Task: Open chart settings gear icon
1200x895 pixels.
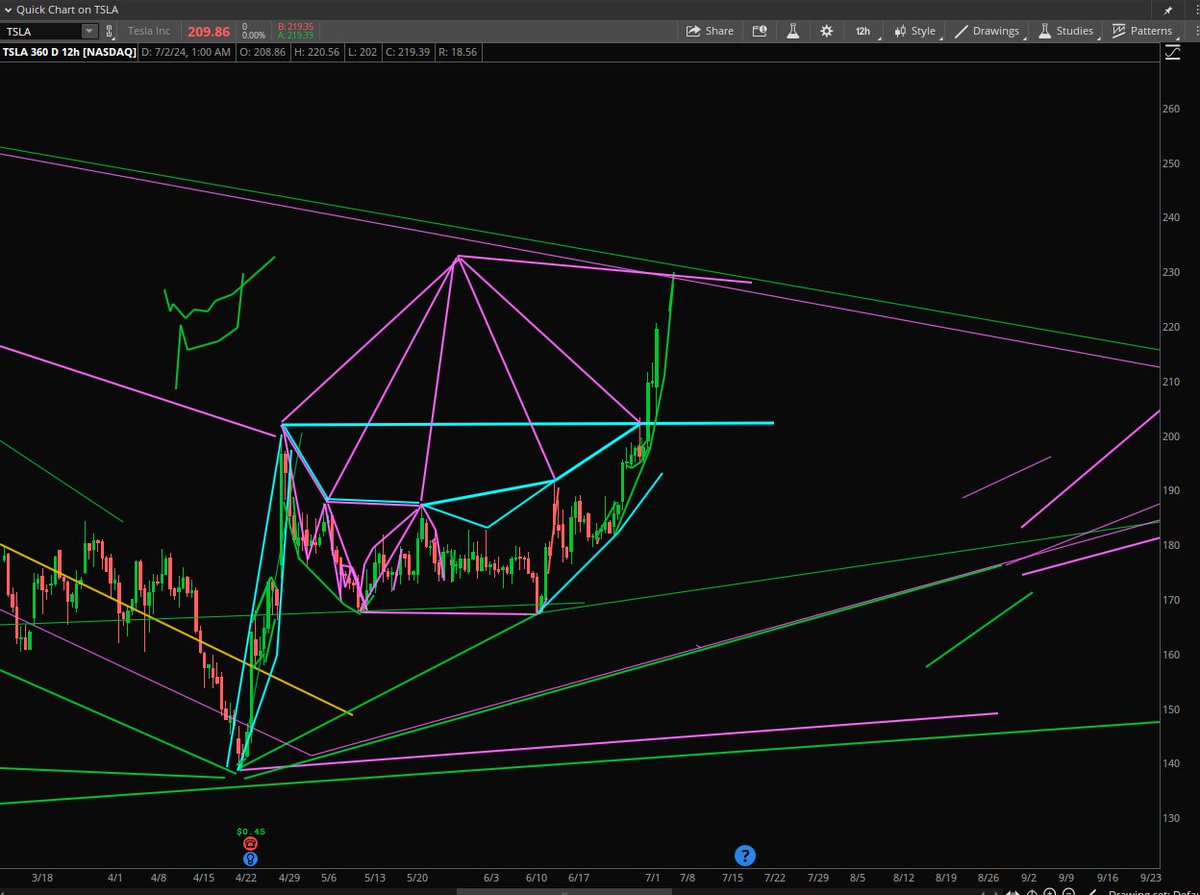Action: [x=826, y=31]
